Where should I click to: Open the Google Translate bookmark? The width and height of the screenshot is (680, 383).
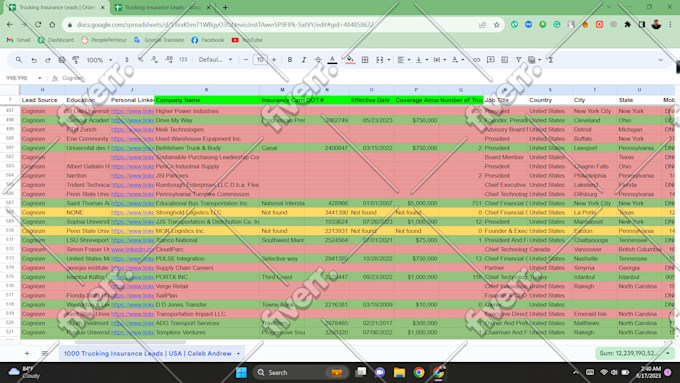(159, 40)
